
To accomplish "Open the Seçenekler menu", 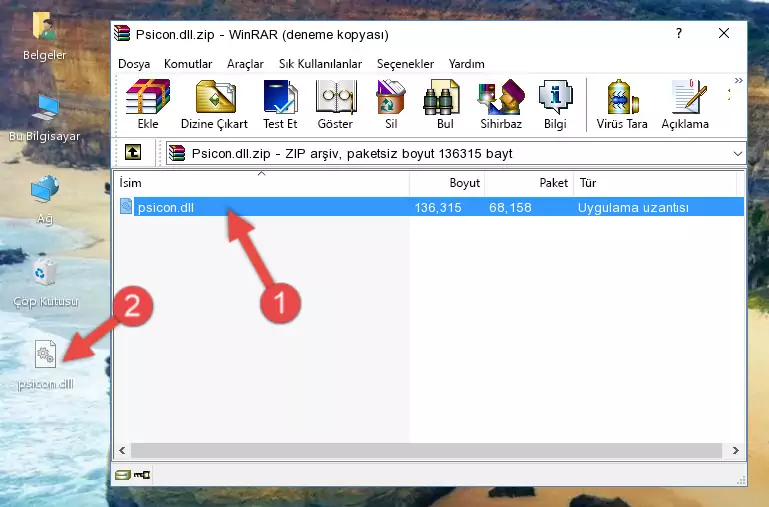I will pyautogui.click(x=405, y=64).
